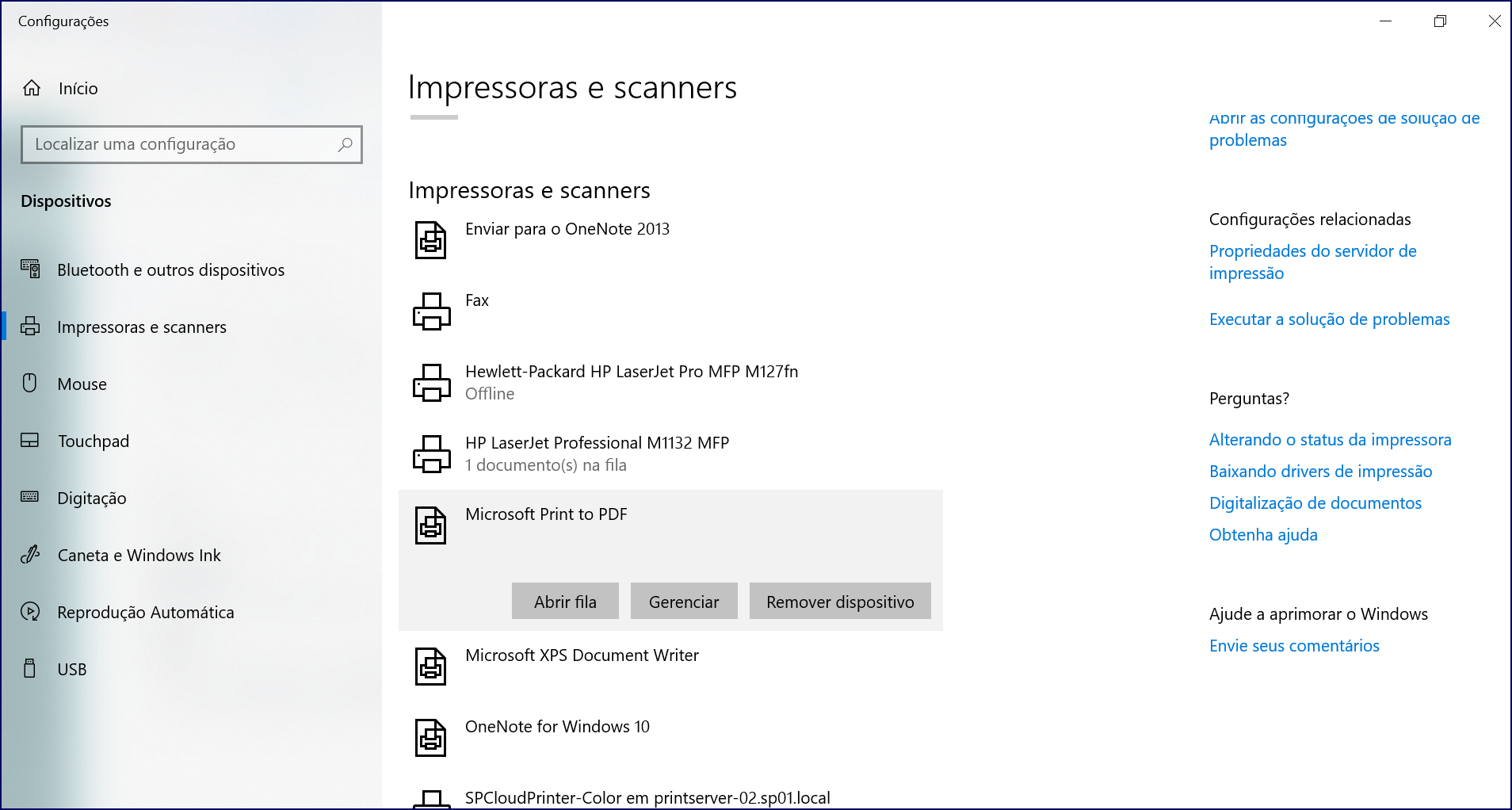Focus the Localizar uma configuração search box
This screenshot has width=1512, height=810.
(x=192, y=144)
